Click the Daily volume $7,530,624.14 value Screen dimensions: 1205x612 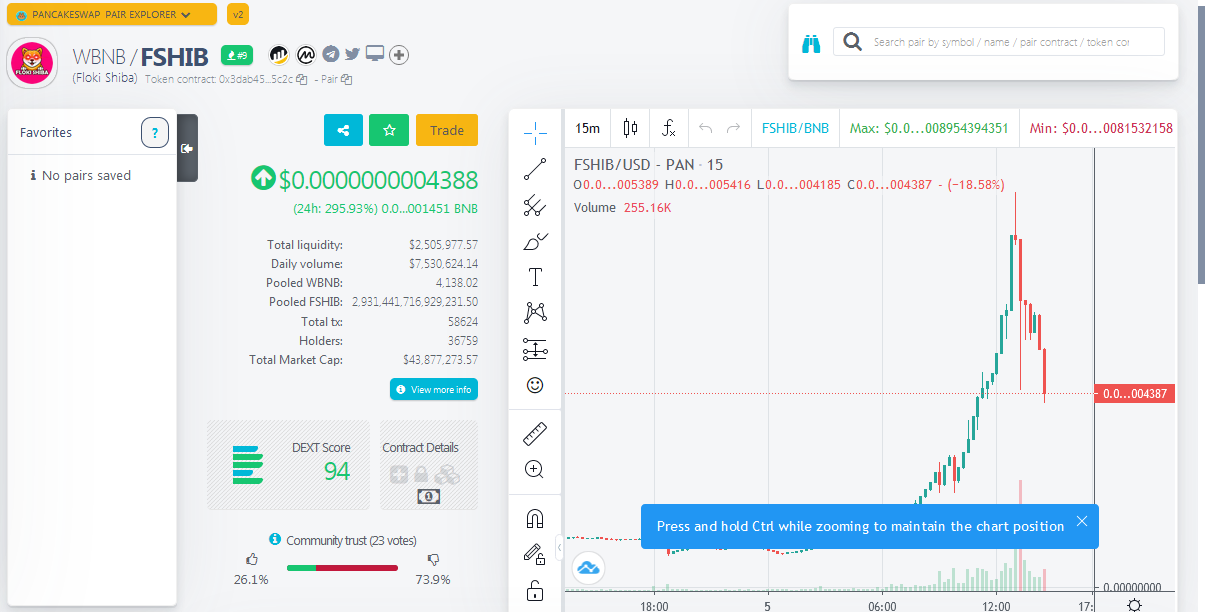click(x=443, y=264)
